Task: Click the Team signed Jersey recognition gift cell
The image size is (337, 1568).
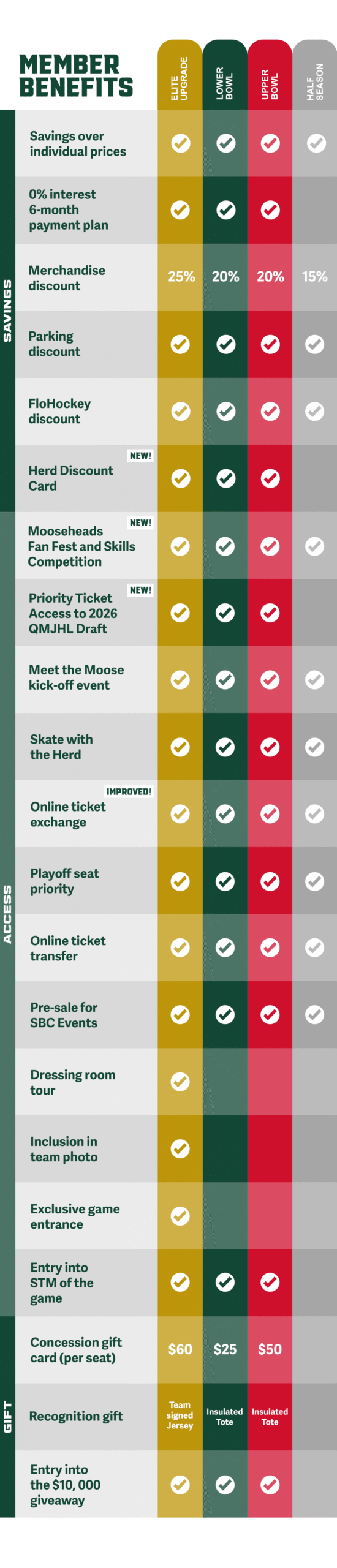Action: coord(180,1415)
